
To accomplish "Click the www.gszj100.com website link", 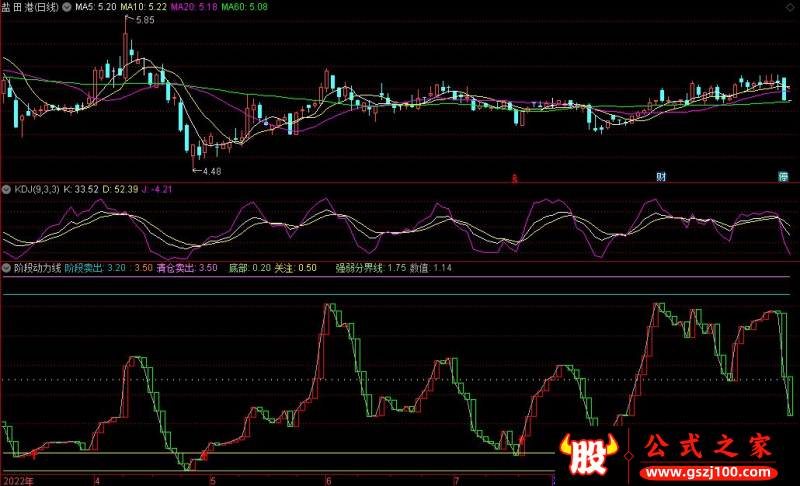I will pos(706,471).
